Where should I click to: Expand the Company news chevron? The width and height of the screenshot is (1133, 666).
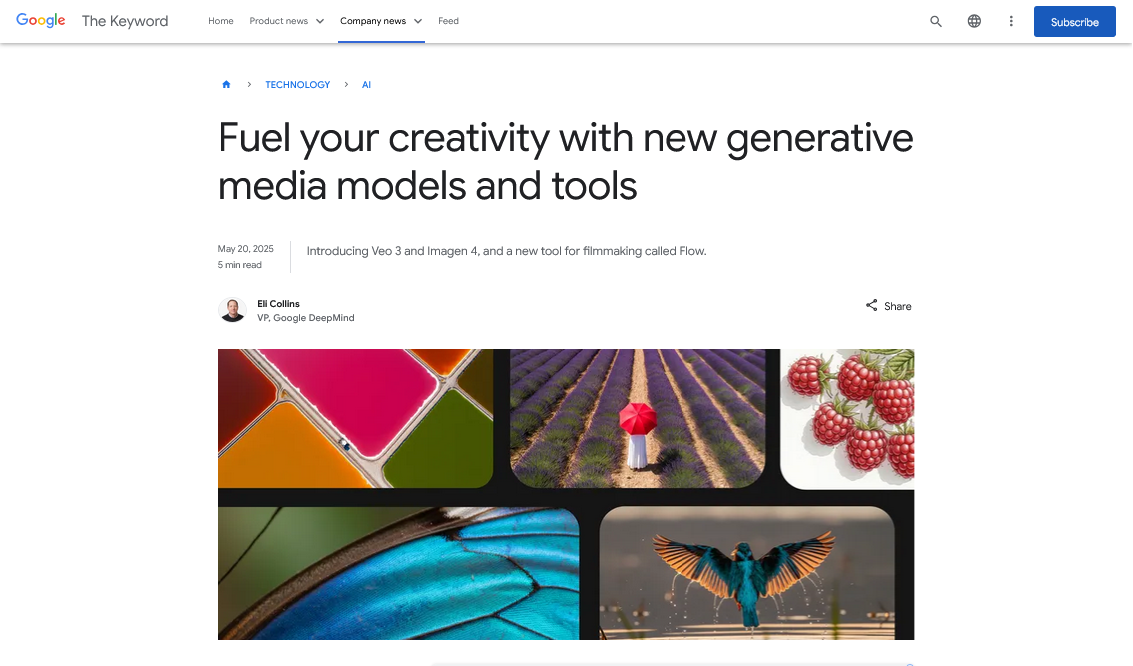(x=418, y=21)
